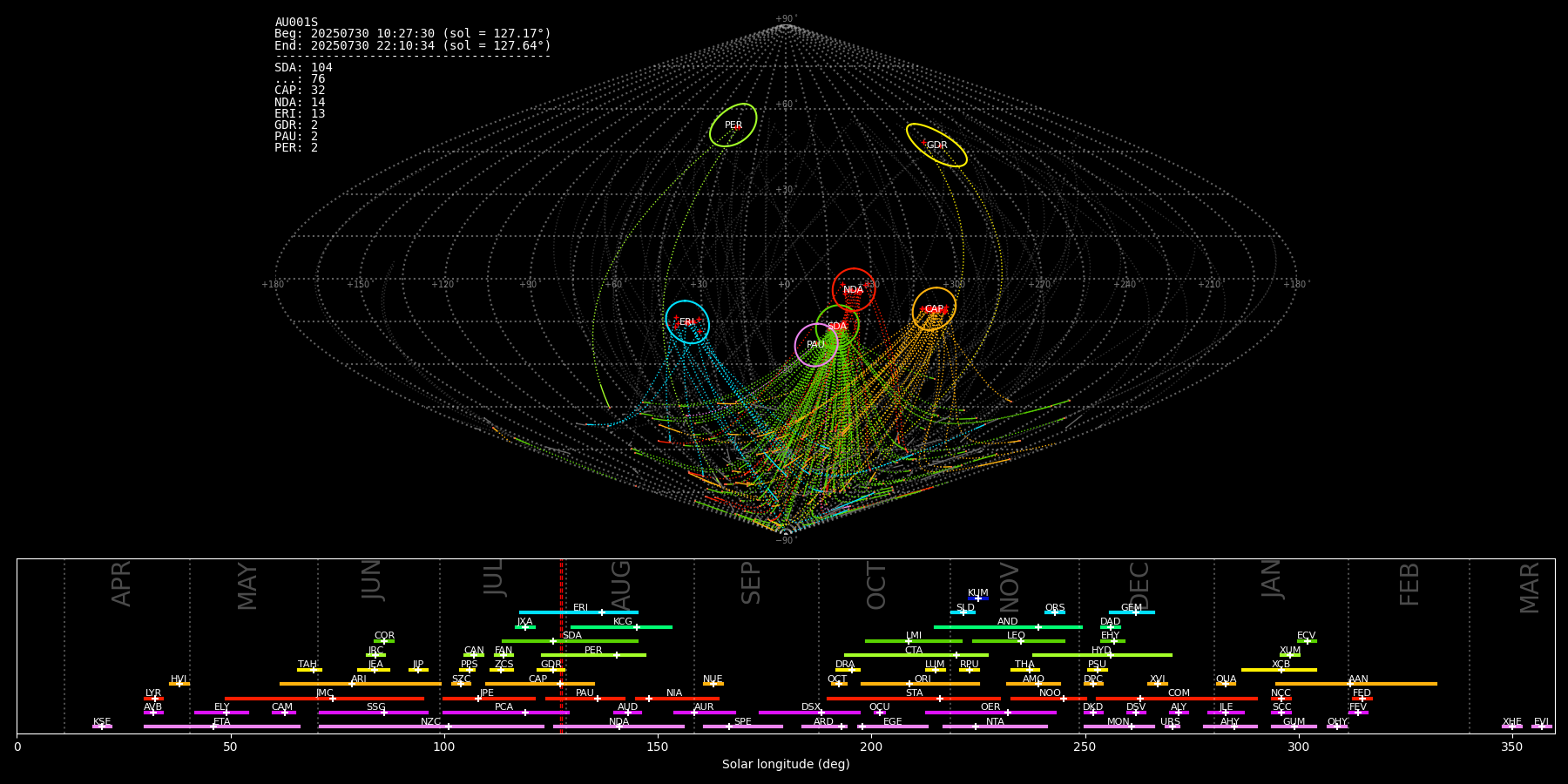Select the COM shower bar in timeline
Viewport: 1568px width, 784px height.
pos(1177,699)
